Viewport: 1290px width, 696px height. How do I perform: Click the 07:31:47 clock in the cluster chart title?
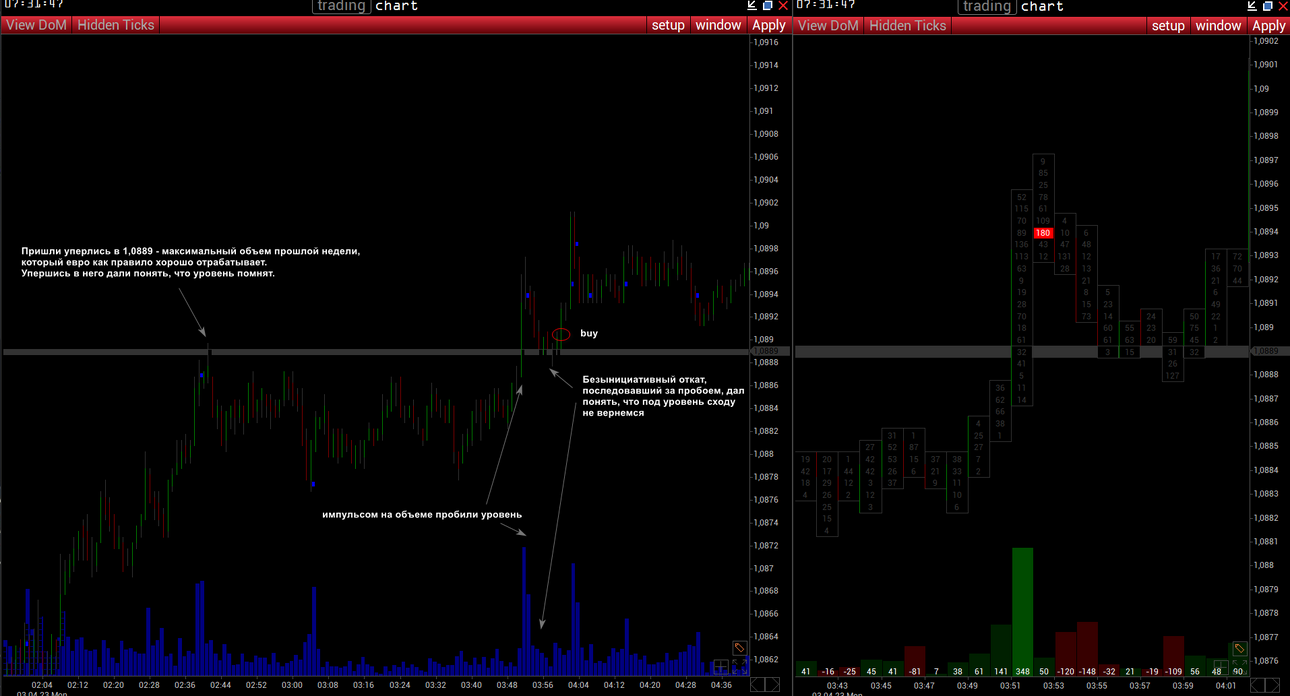(x=826, y=5)
